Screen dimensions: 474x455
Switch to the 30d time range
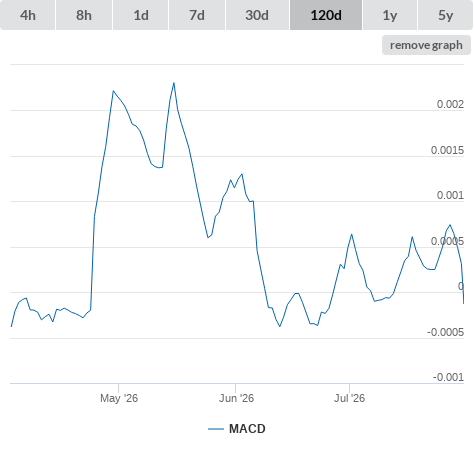click(x=257, y=15)
